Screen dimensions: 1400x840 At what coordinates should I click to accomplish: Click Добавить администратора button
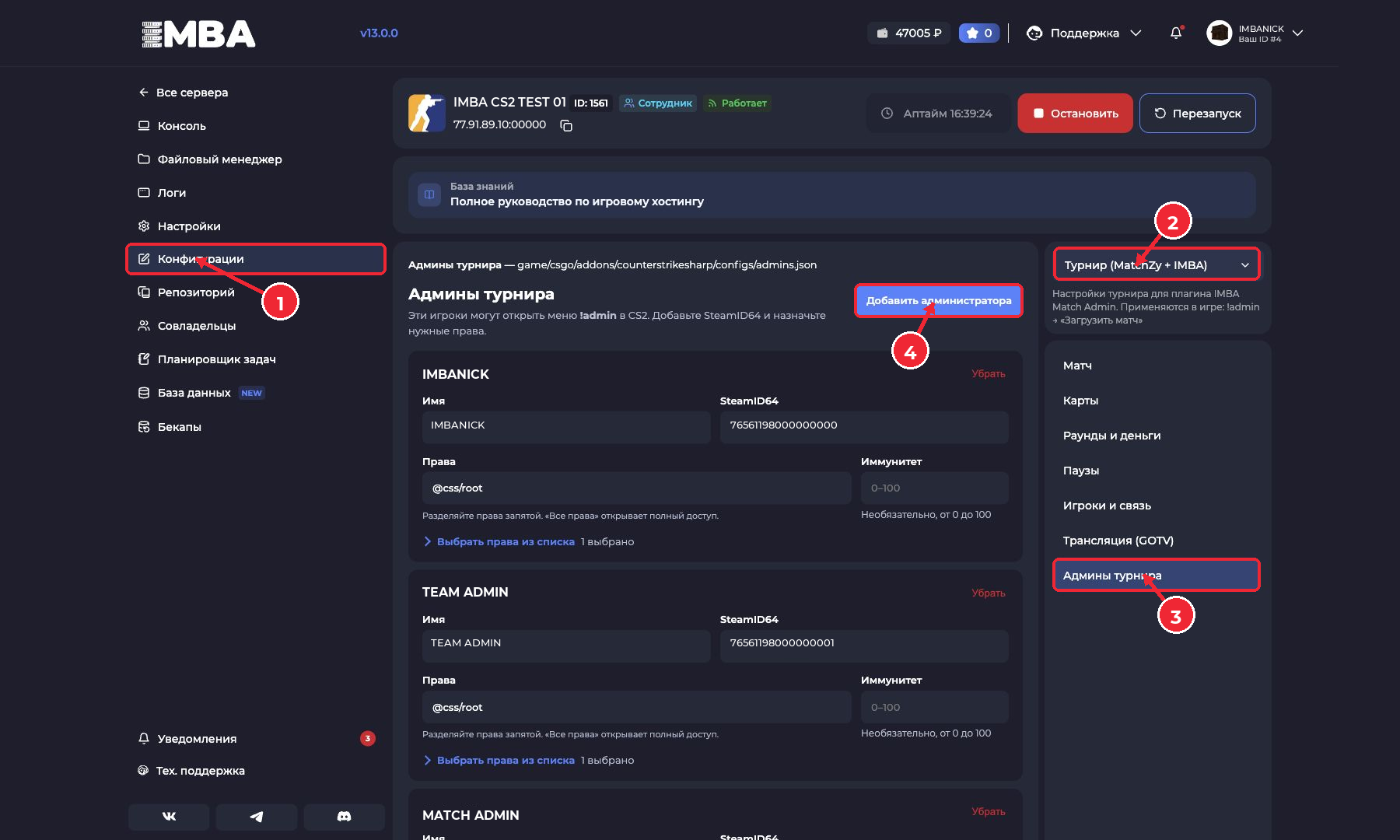[939, 301]
